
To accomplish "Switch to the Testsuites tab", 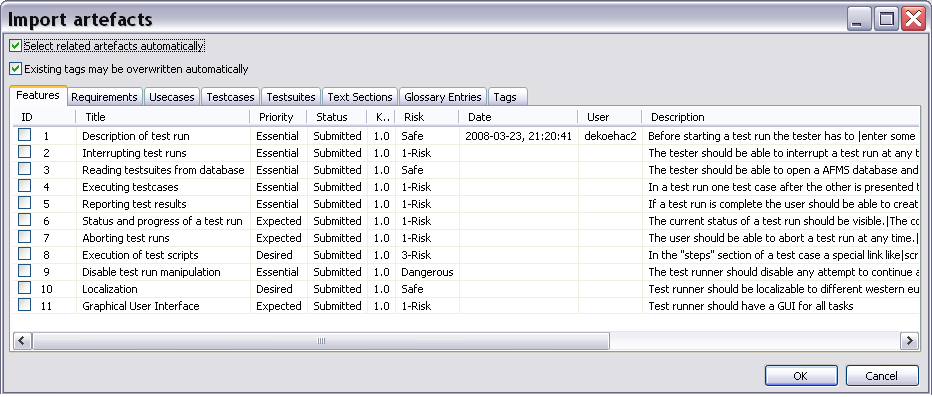I will click(291, 97).
